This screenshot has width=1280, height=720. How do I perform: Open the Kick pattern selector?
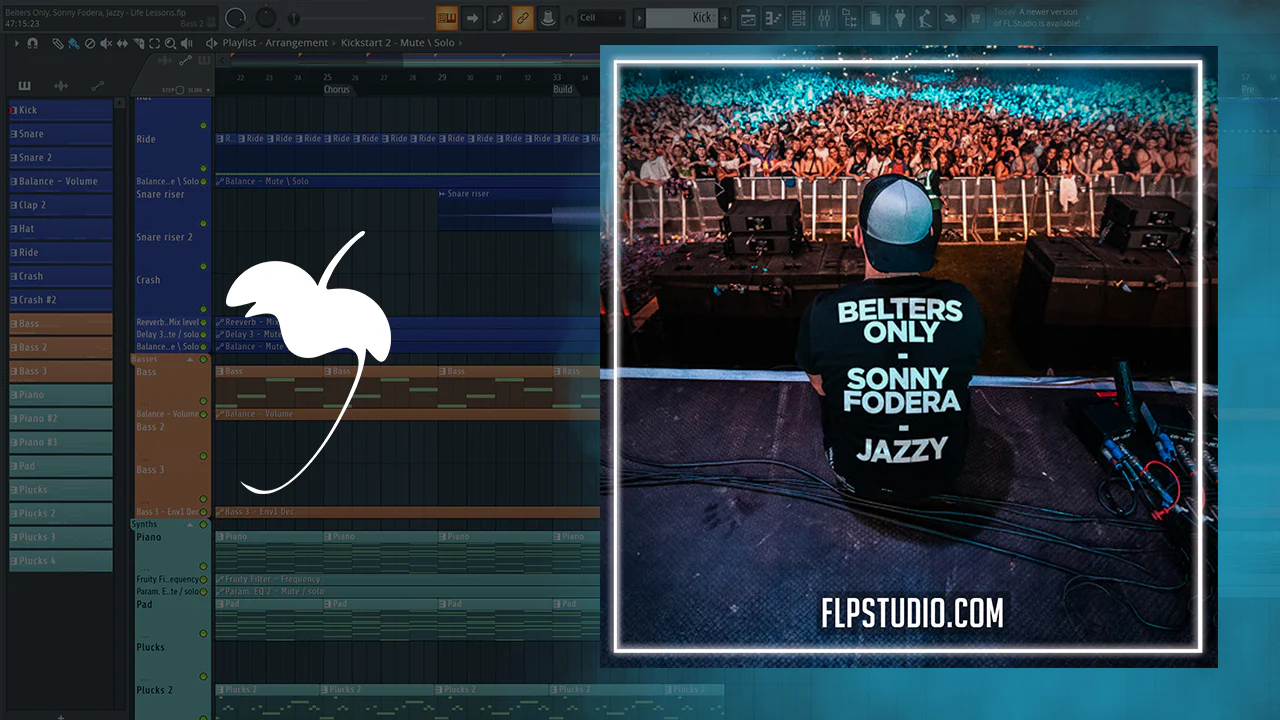(x=681, y=18)
